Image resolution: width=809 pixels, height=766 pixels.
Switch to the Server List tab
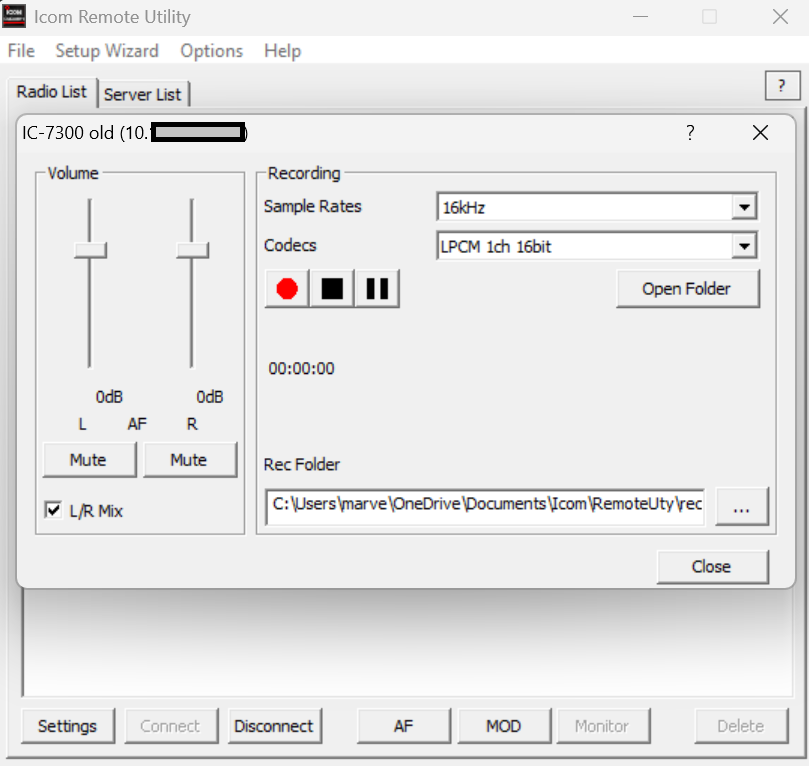[143, 94]
